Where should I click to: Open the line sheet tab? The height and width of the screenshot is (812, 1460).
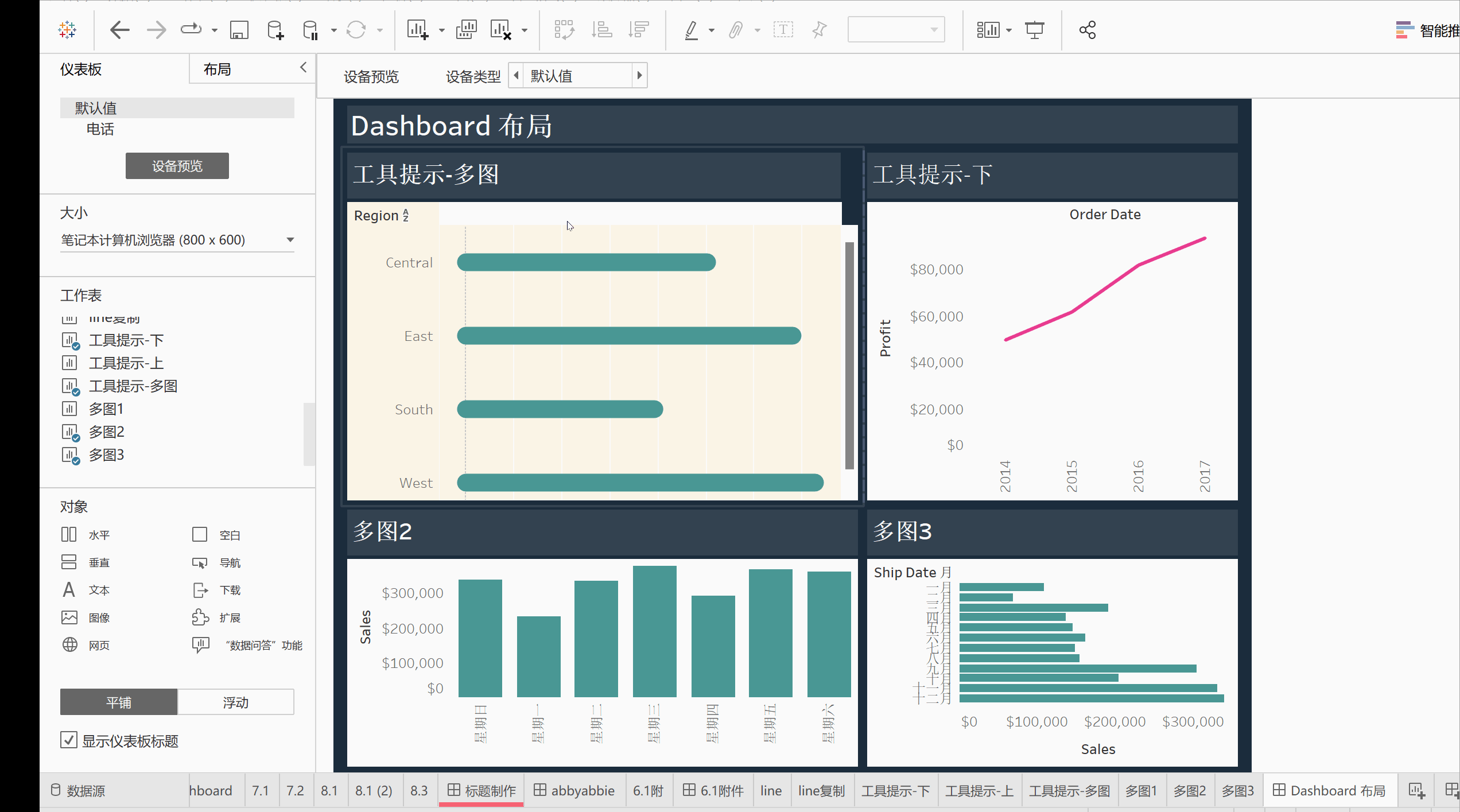coord(771,791)
